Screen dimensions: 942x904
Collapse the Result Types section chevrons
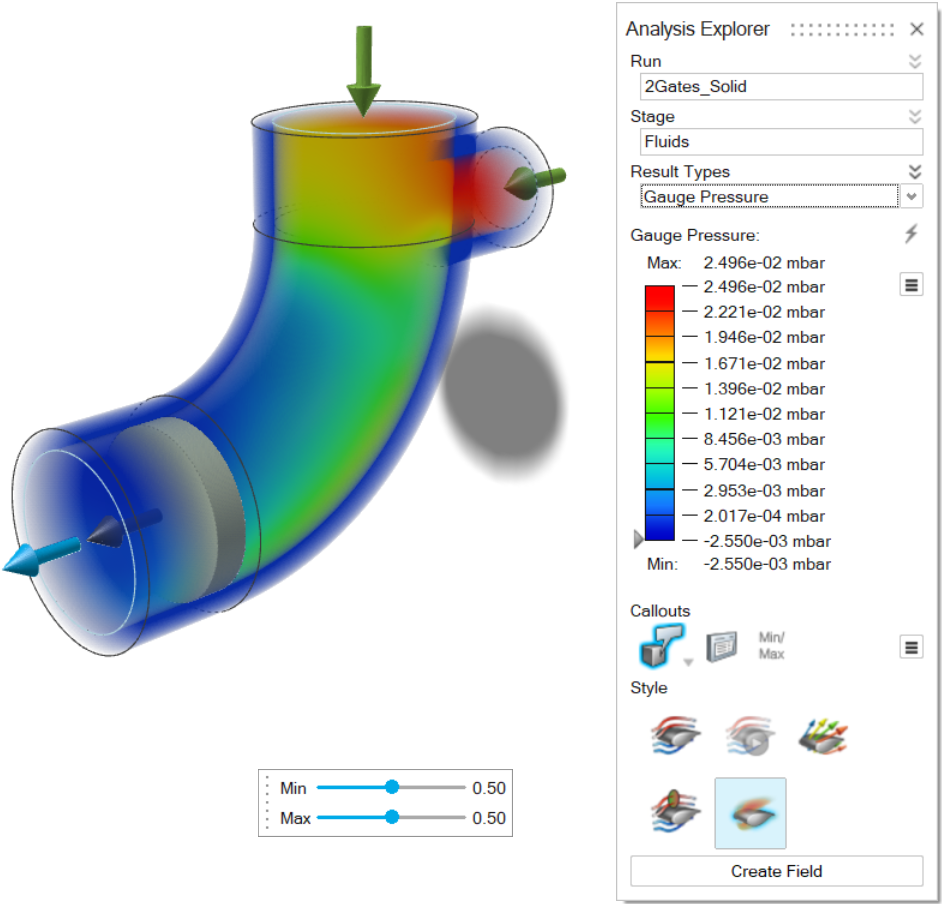(x=914, y=172)
